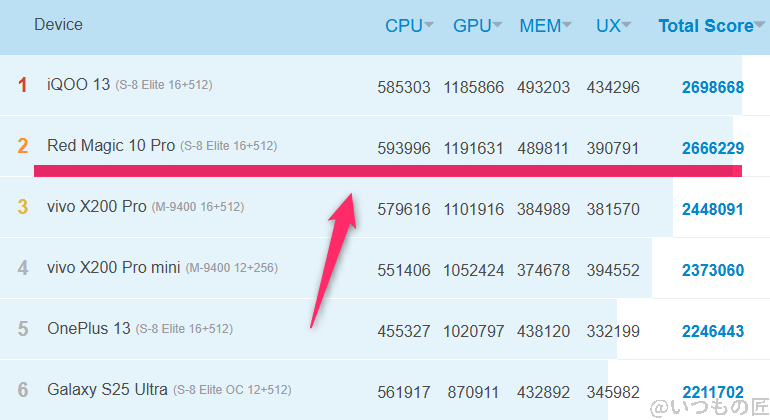Click the rank 1 number badge
The height and width of the screenshot is (420, 770).
click(x=23, y=86)
